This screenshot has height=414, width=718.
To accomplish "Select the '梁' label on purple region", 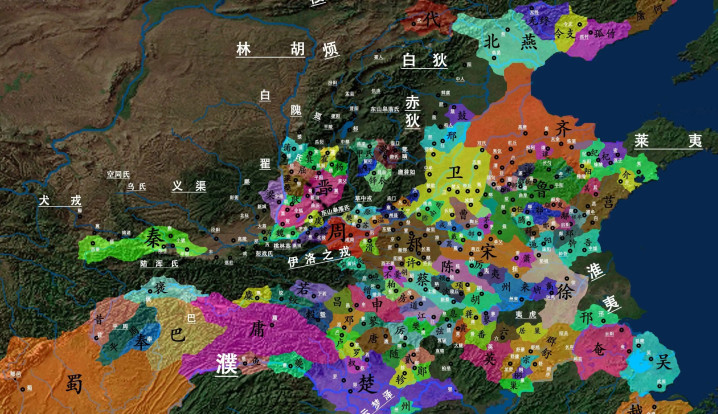I will (270, 196).
